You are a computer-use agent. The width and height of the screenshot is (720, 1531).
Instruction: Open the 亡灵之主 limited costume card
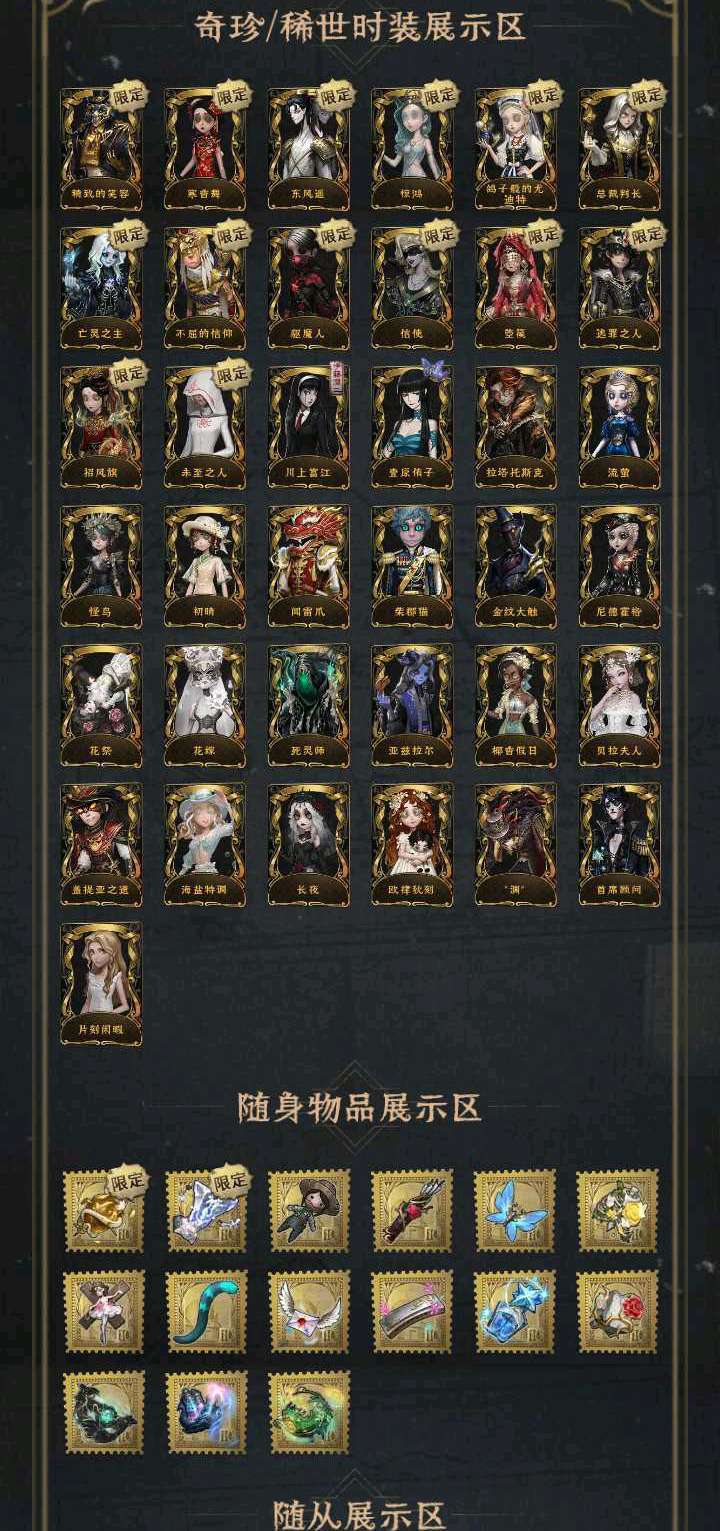click(101, 288)
